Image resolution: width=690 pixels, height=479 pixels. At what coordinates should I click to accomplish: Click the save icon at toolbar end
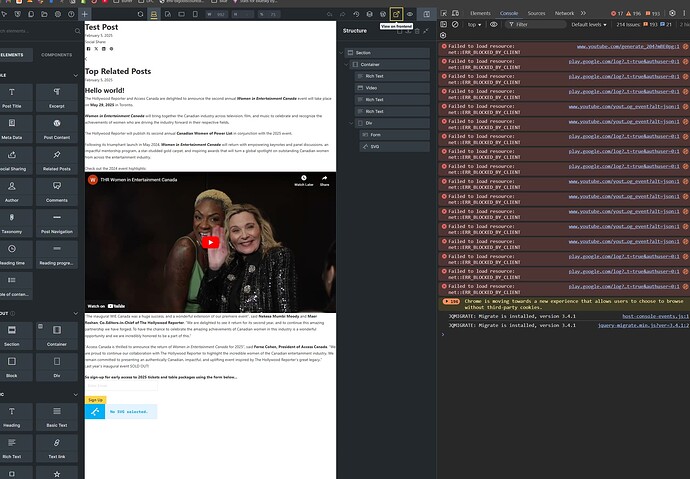tap(426, 14)
